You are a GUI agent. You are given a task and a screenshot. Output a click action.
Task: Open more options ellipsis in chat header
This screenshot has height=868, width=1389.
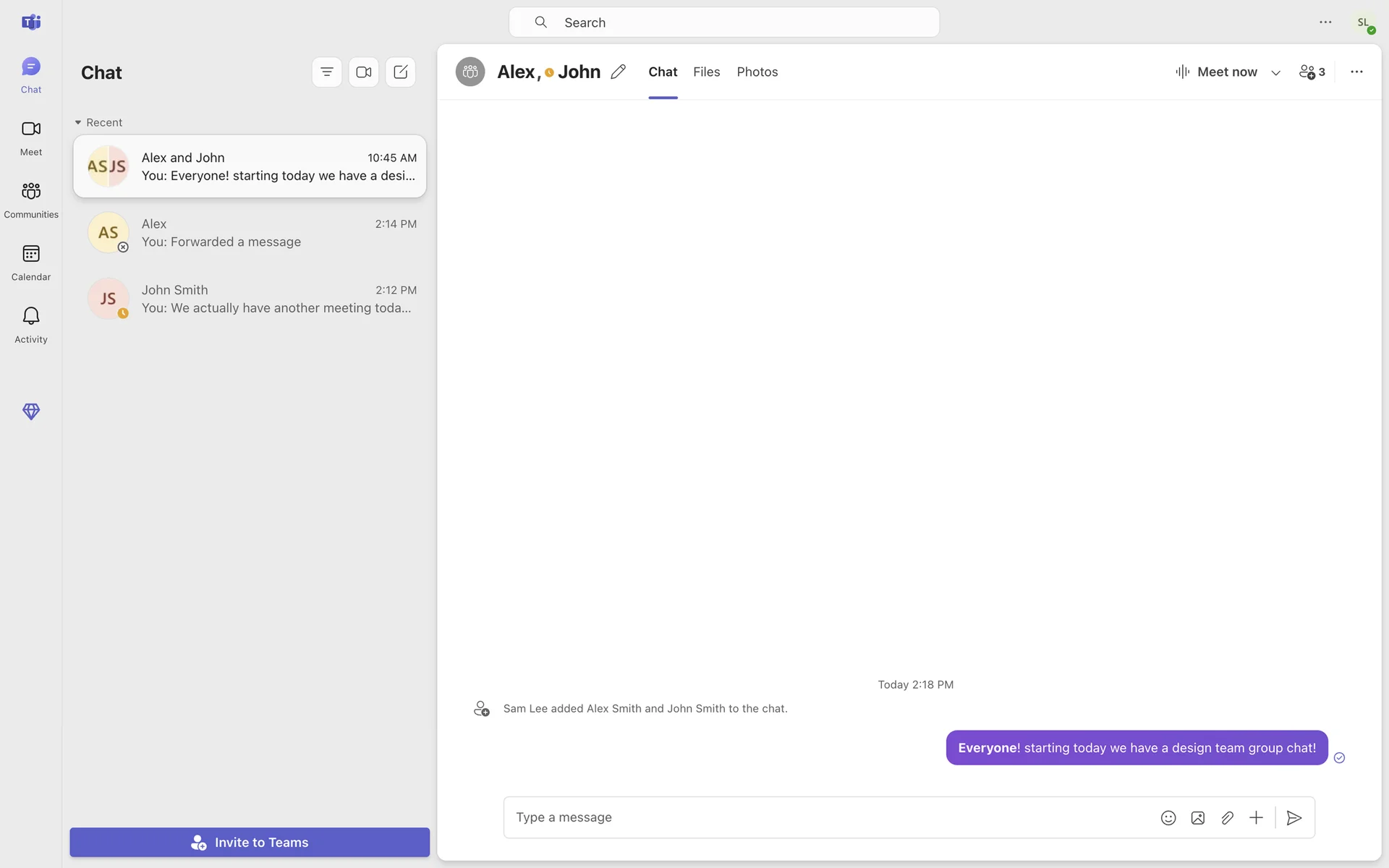click(1356, 72)
